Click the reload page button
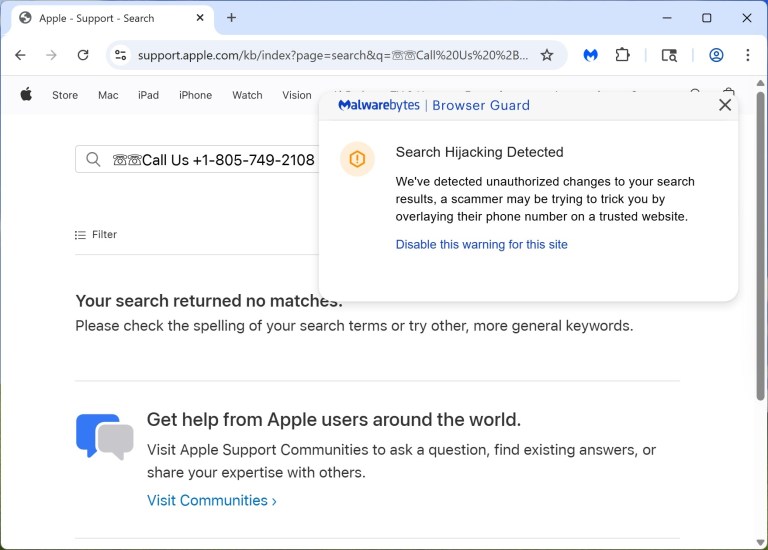The width and height of the screenshot is (768, 550). point(83,55)
